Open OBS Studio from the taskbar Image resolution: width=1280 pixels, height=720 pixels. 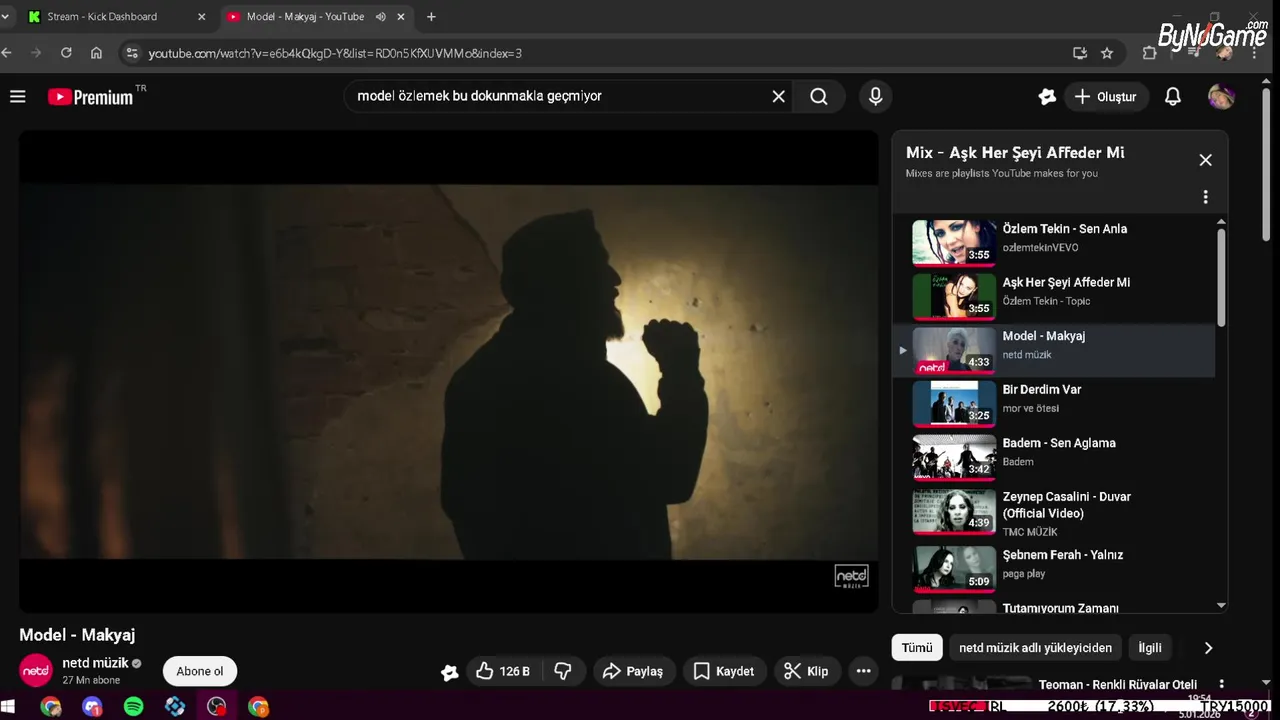click(217, 707)
